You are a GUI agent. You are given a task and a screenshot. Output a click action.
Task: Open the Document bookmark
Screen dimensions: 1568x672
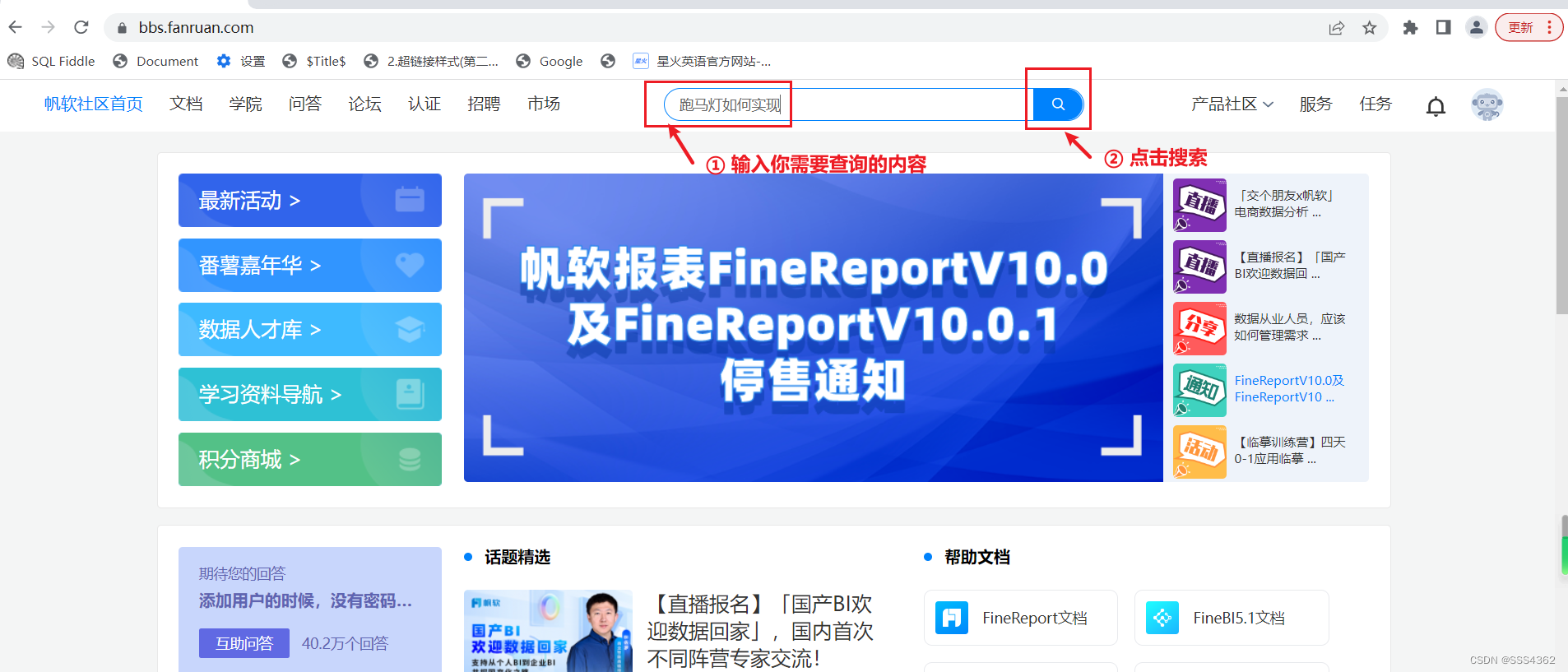point(155,61)
